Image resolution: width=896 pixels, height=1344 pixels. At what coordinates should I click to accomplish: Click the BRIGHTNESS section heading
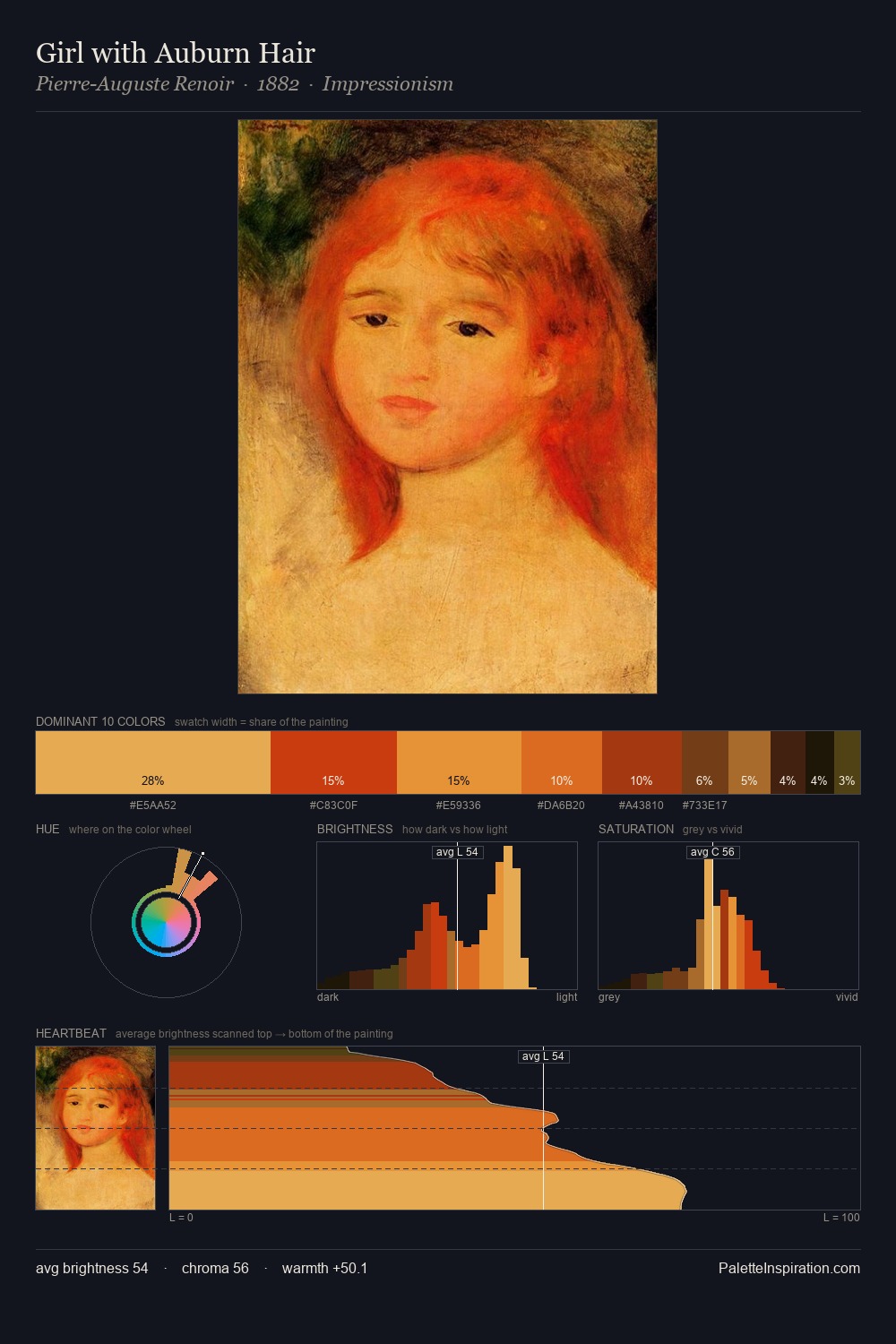355,829
